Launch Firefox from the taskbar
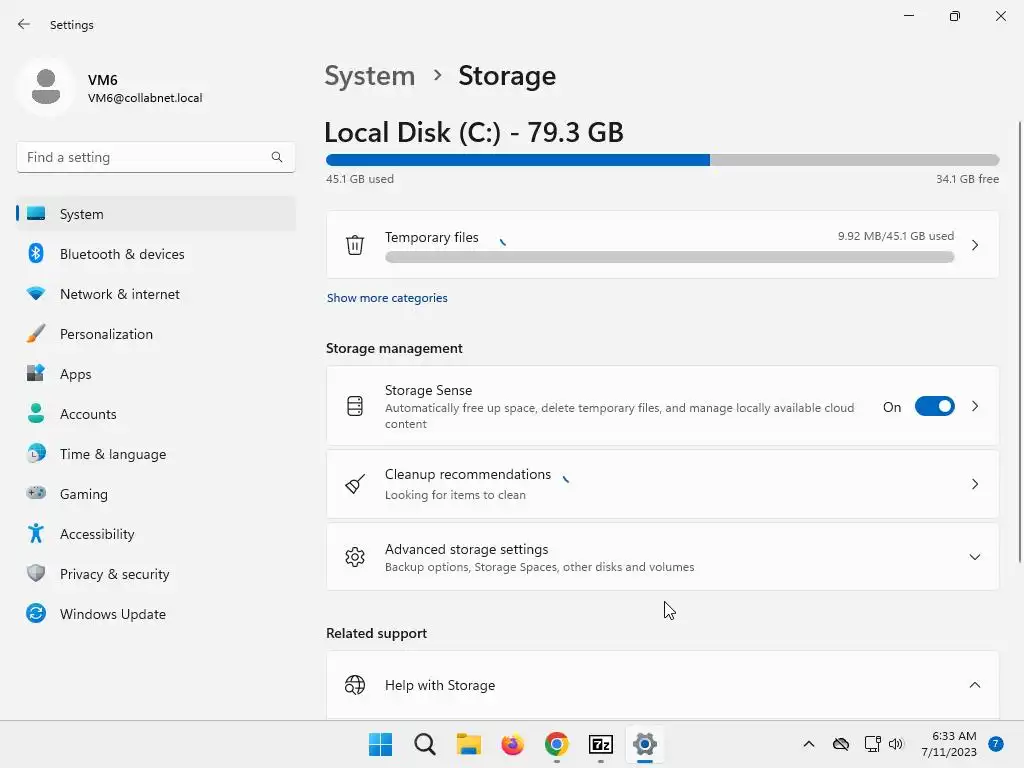 pyautogui.click(x=513, y=744)
